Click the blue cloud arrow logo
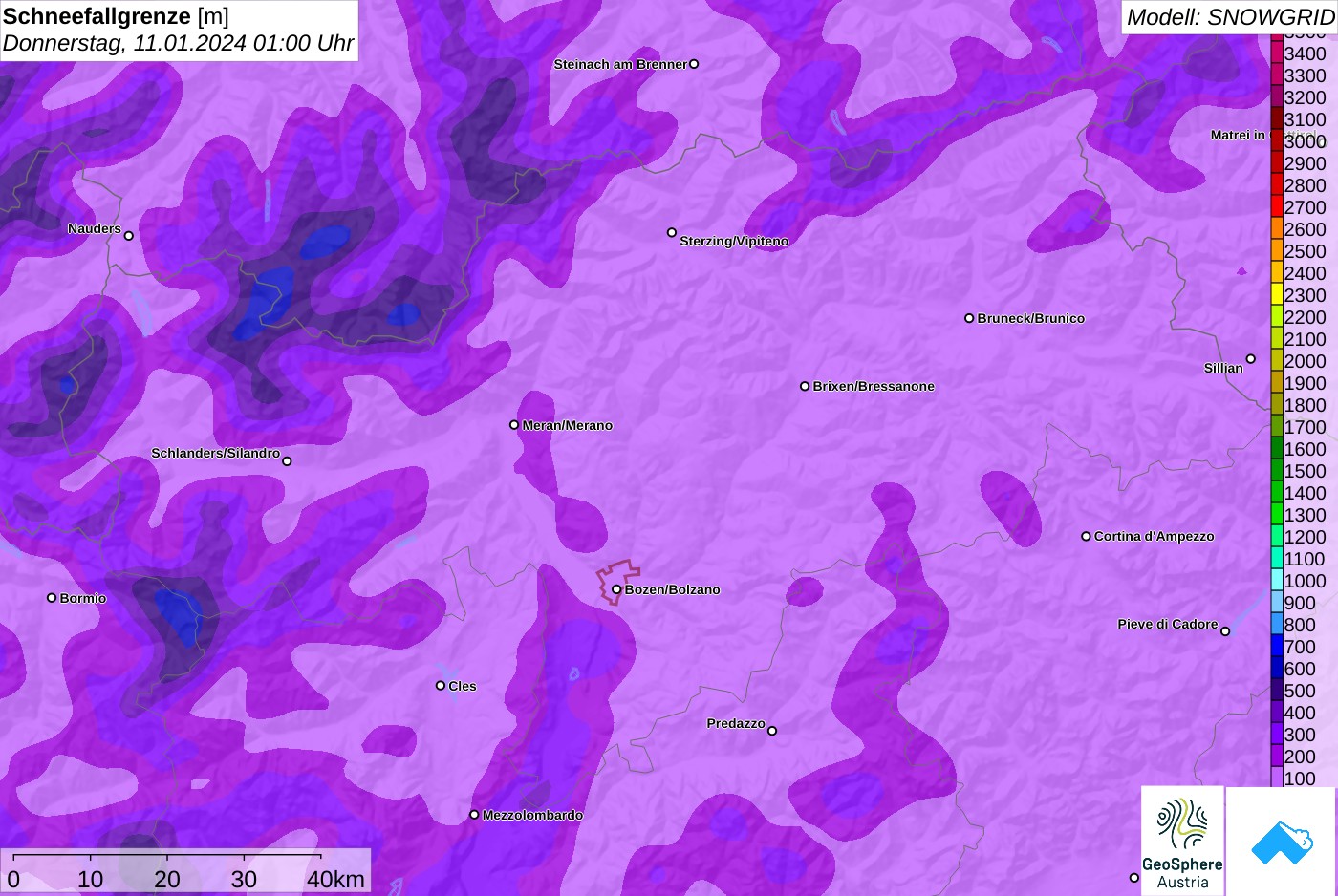The height and width of the screenshot is (896, 1338). (x=1282, y=842)
